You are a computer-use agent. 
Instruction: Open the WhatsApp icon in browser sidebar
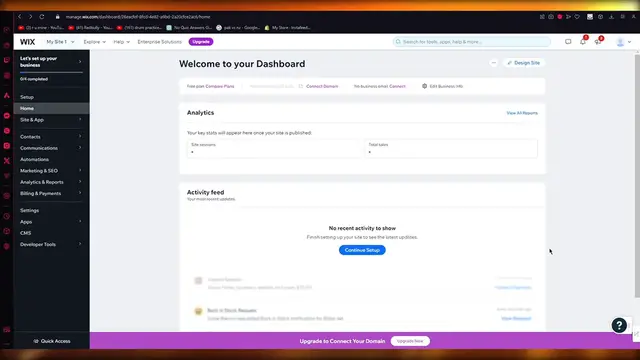pos(7,131)
